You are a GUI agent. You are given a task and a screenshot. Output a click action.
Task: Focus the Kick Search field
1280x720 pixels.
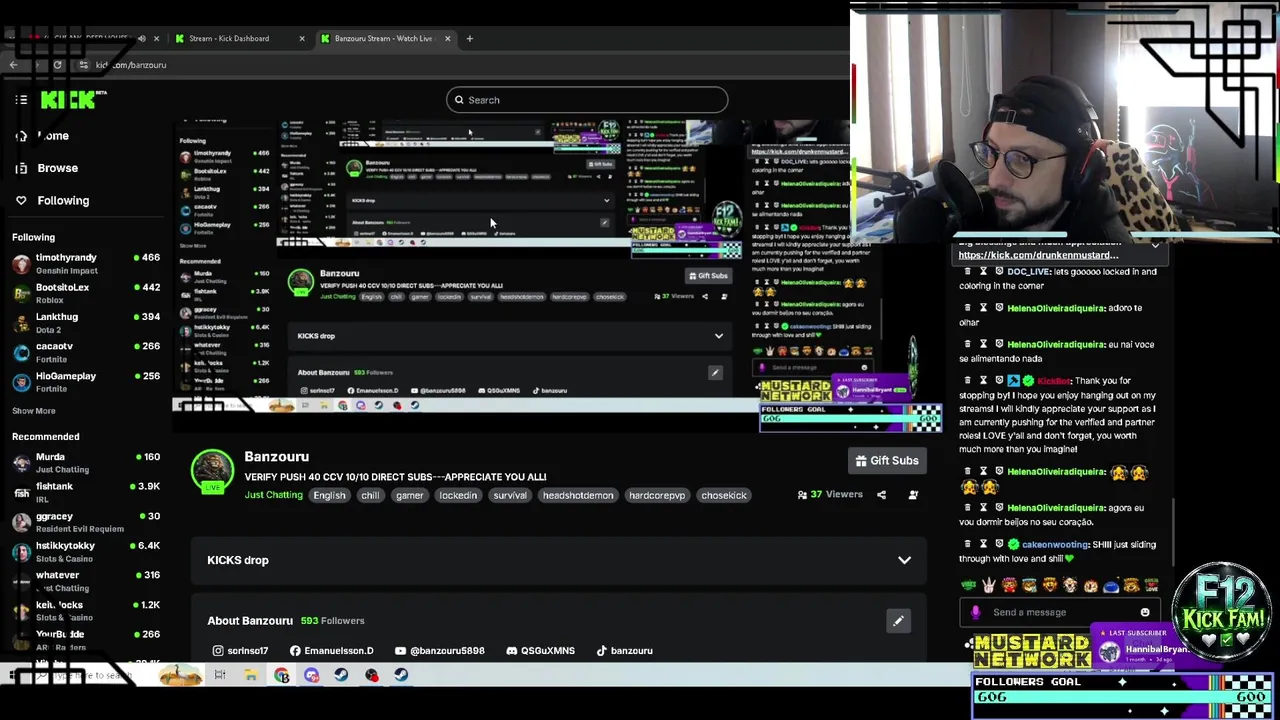[x=587, y=100]
